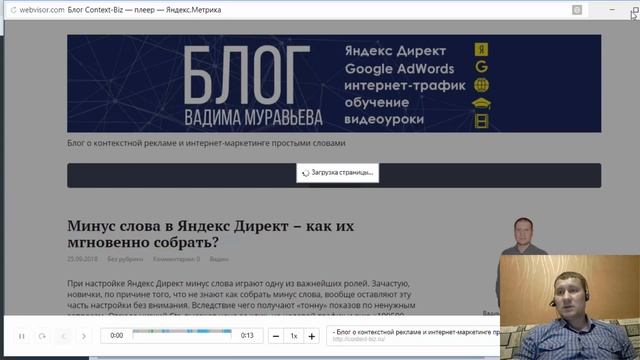Click the replay circular arrow button
Viewport: 640px width, 360px height.
(x=42, y=336)
